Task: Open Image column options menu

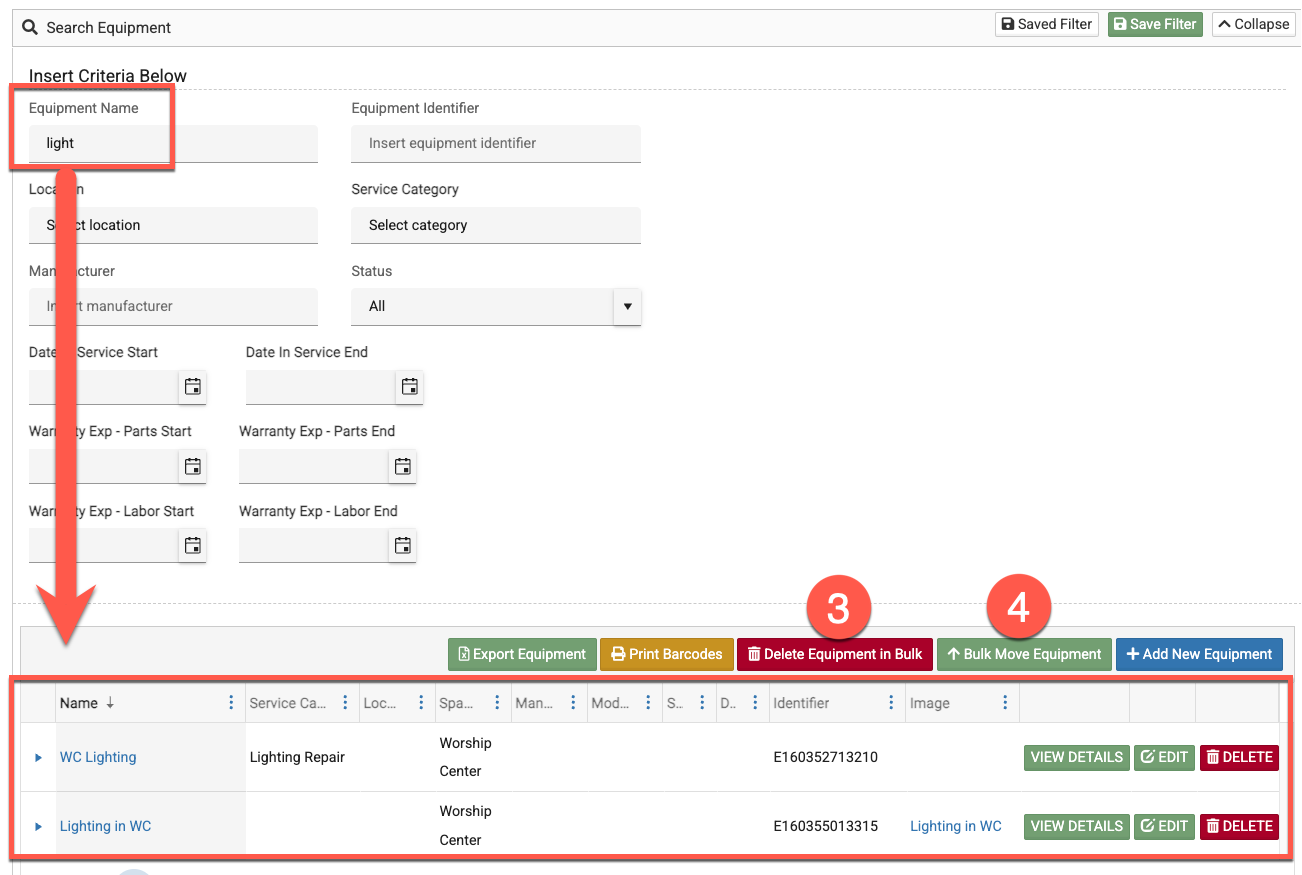Action: pyautogui.click(x=1005, y=703)
